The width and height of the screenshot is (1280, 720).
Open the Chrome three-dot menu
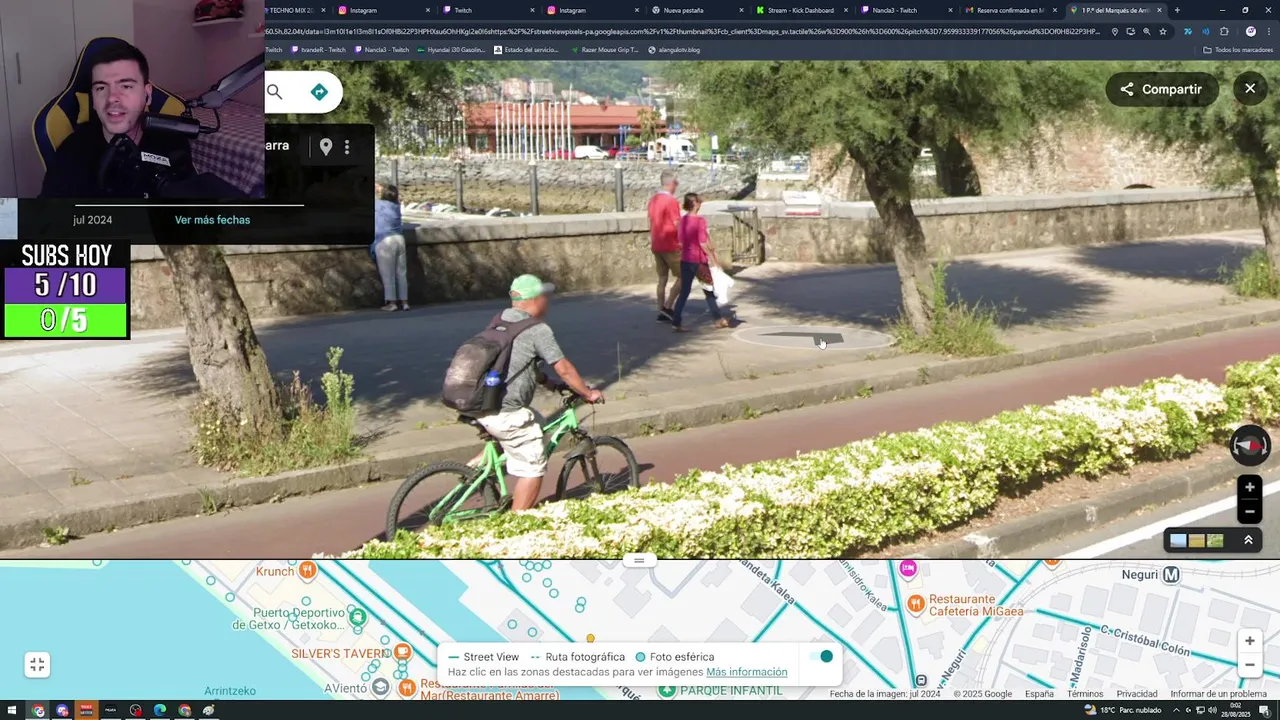(1268, 32)
